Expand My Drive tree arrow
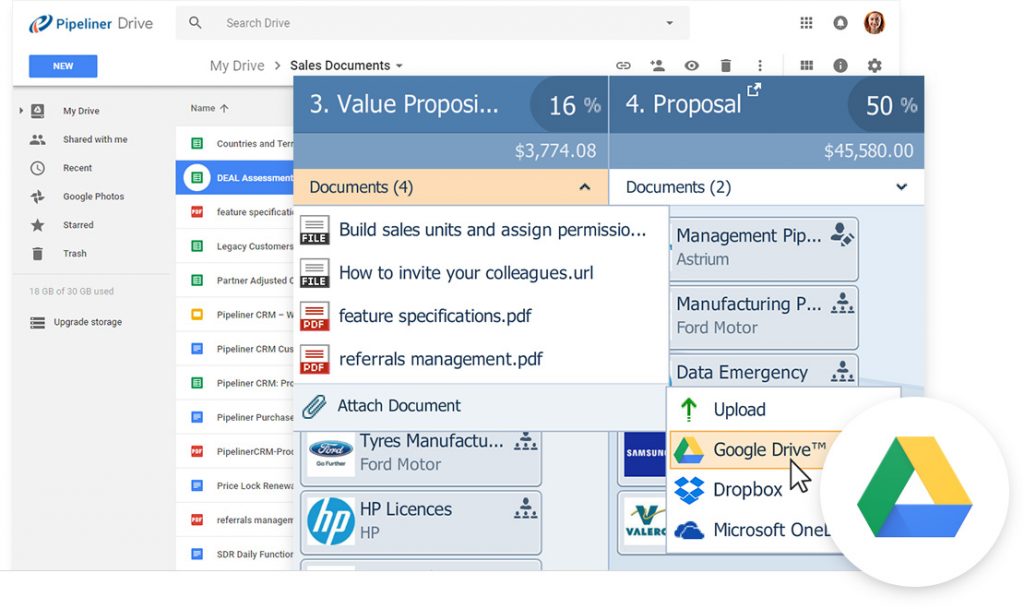The width and height of the screenshot is (1024, 609). pyautogui.click(x=21, y=111)
